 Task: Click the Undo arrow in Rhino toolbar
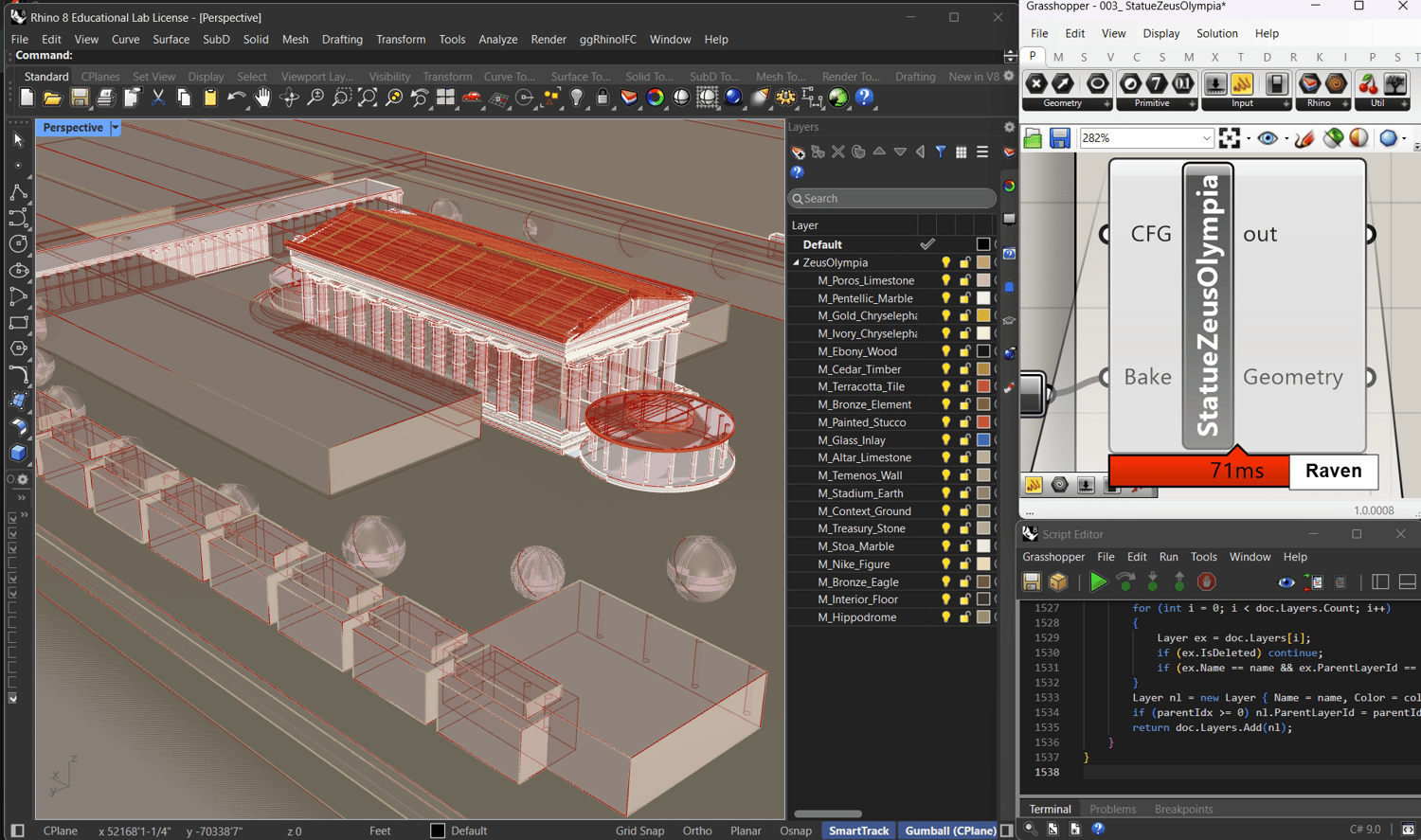click(236, 98)
